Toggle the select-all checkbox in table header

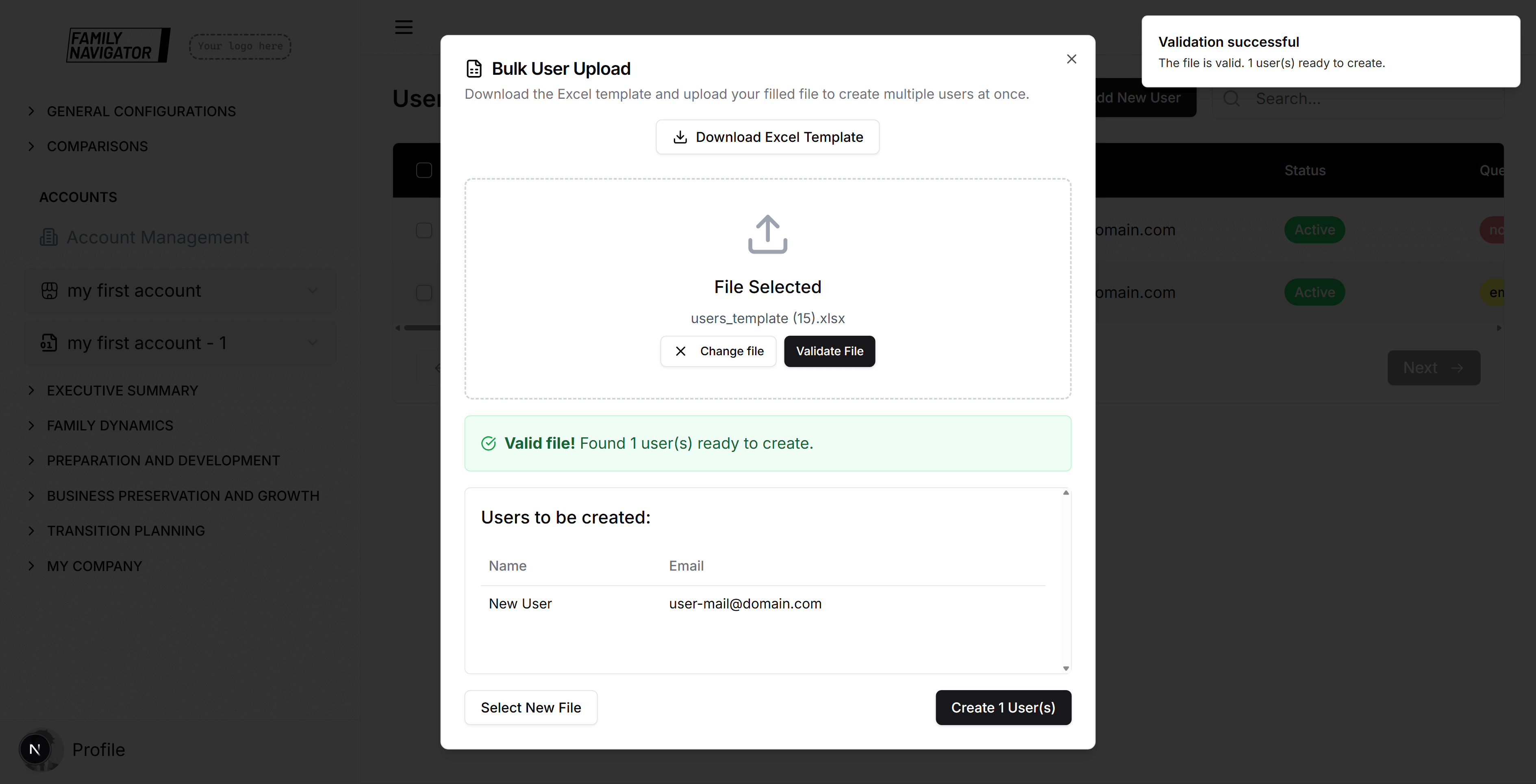click(424, 170)
